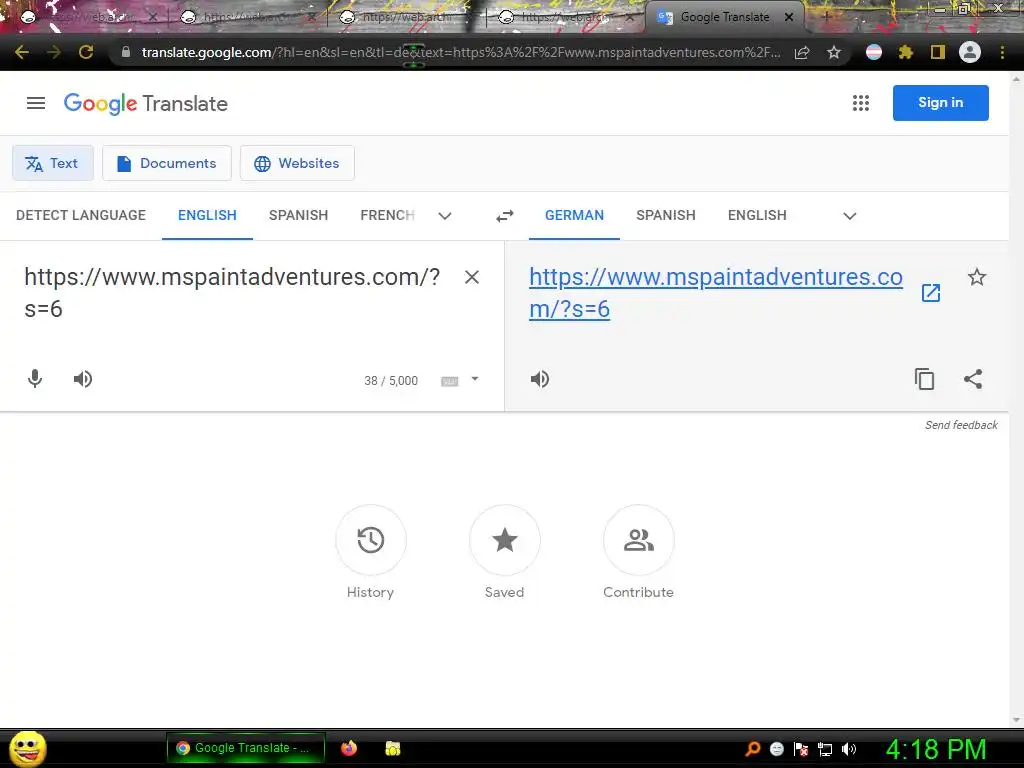Select English as the source language
The height and width of the screenshot is (768, 1024).
point(207,216)
